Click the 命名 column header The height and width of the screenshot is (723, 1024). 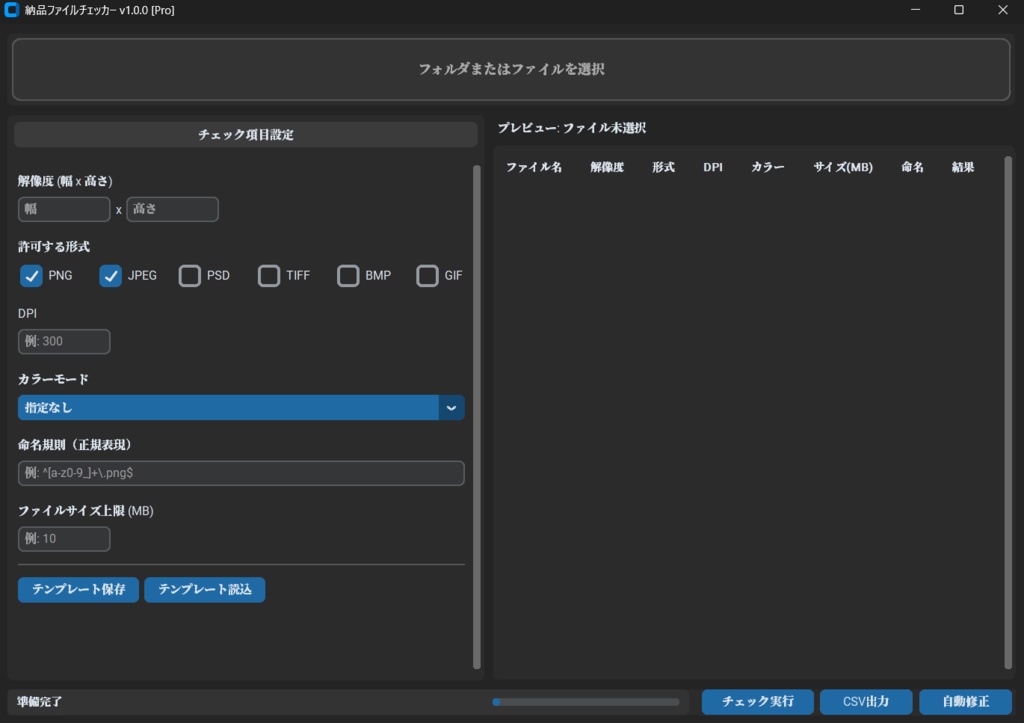(x=912, y=167)
